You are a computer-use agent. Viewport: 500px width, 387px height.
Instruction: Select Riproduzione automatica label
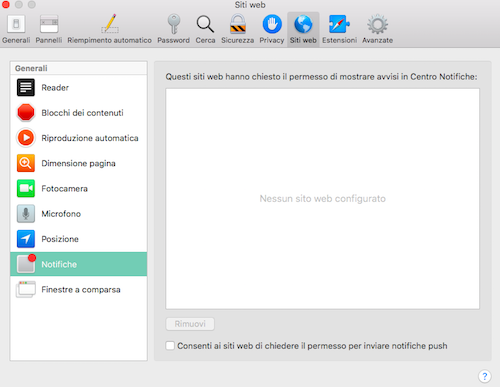pyautogui.click(x=90, y=138)
